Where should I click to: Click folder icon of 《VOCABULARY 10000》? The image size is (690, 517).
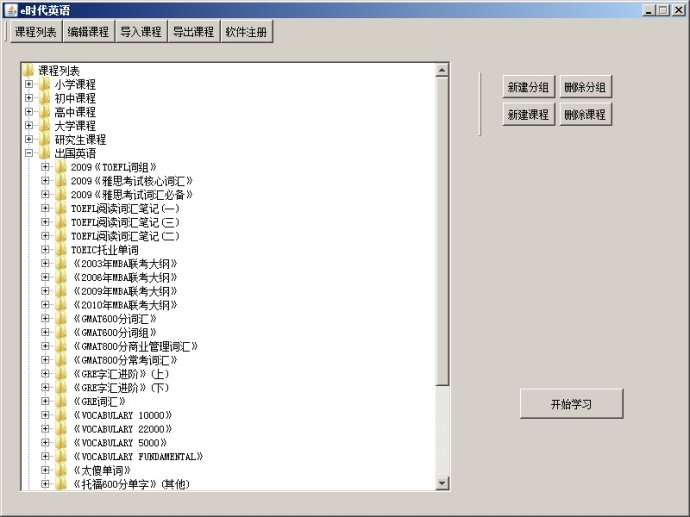(x=61, y=415)
